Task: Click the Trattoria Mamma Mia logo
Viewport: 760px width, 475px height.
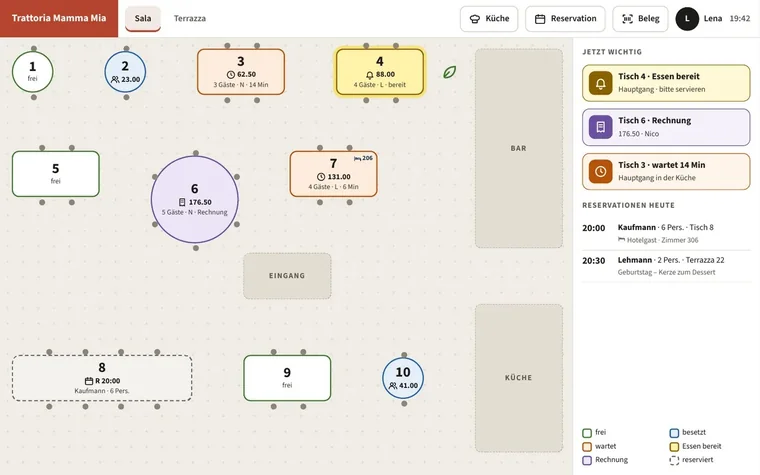Action: point(59,18)
